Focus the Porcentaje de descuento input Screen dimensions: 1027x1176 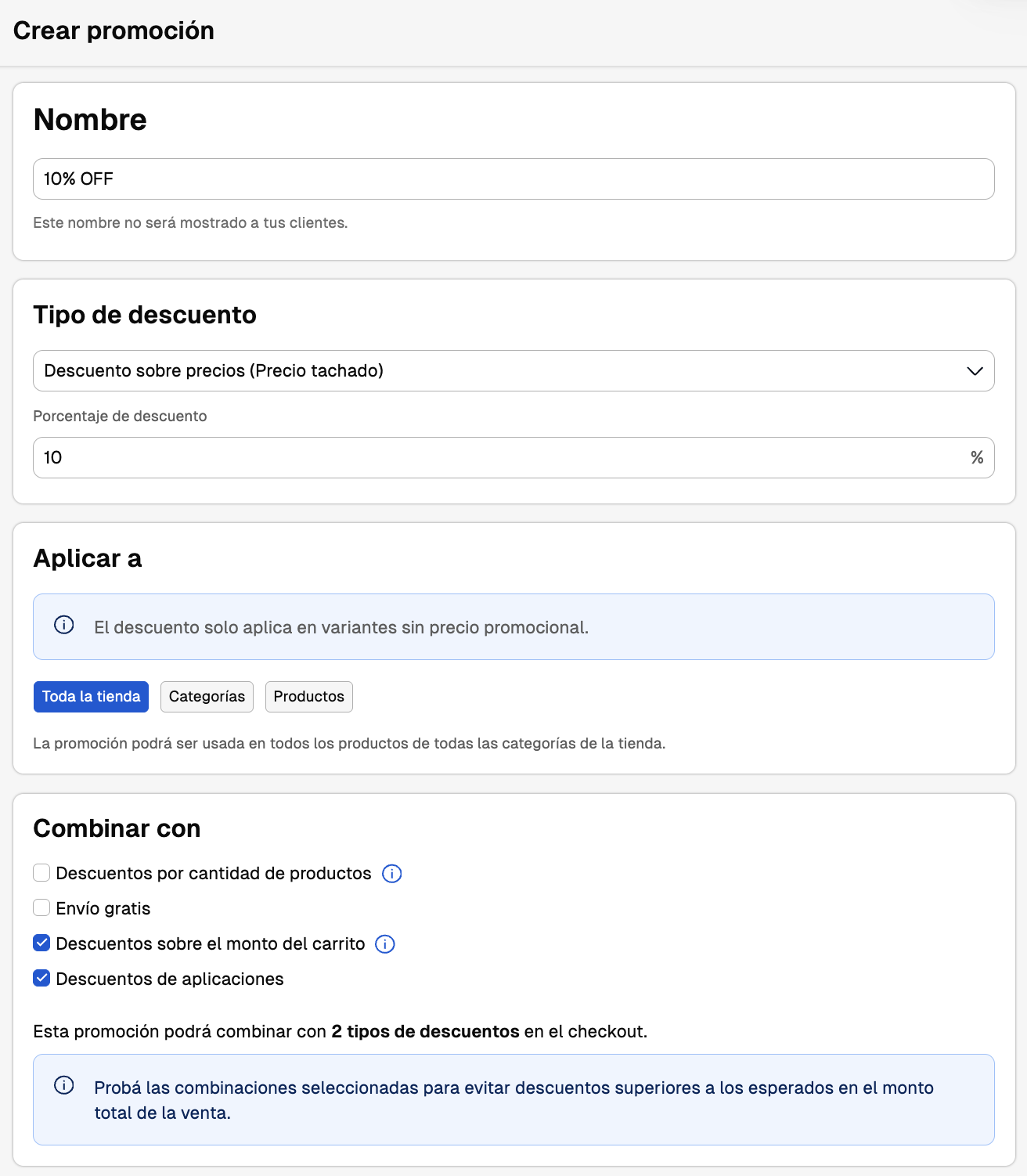coord(501,458)
